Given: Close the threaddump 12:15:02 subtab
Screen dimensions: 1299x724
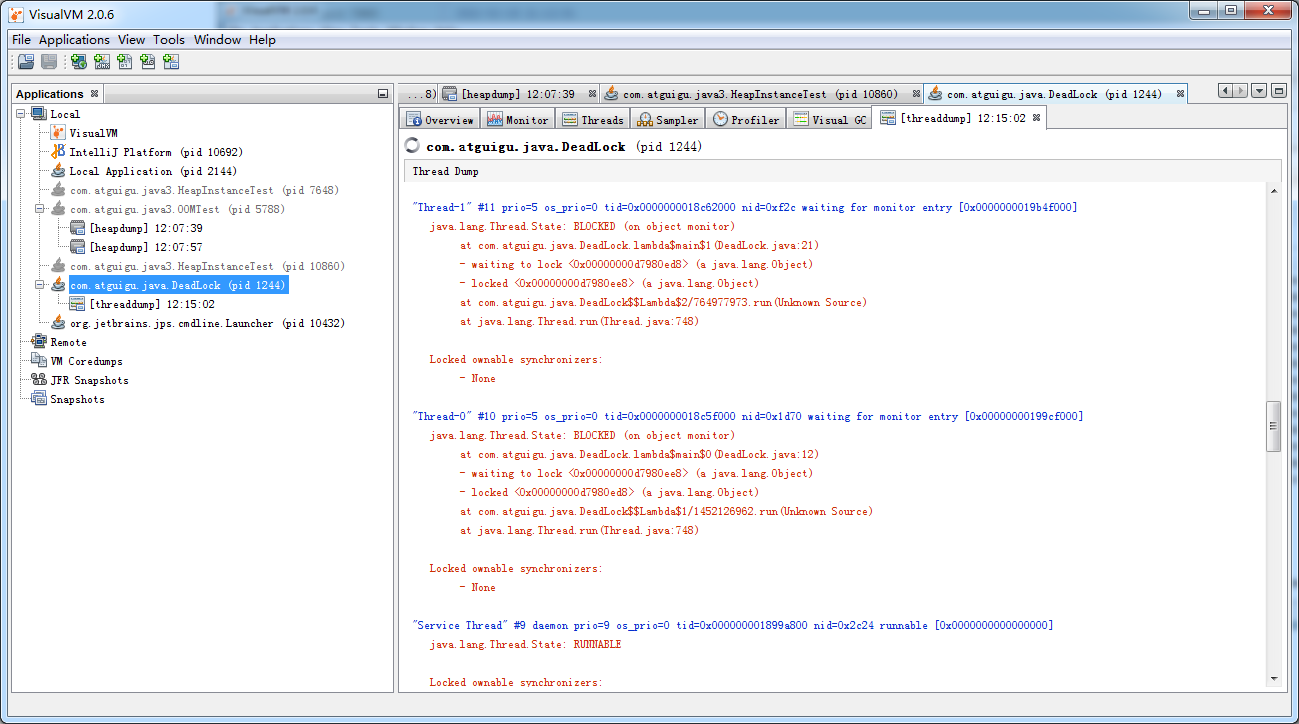Looking at the screenshot, I should [1037, 118].
